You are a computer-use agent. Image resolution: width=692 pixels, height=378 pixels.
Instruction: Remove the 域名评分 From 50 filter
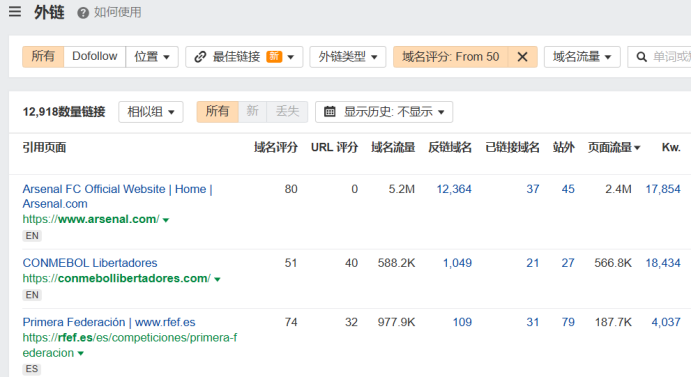(x=523, y=57)
